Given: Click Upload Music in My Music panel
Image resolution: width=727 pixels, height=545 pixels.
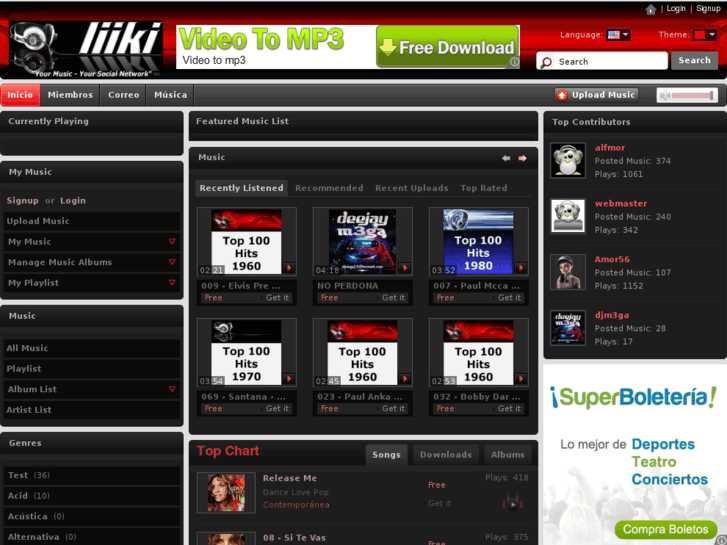Looking at the screenshot, I should click(x=92, y=221).
